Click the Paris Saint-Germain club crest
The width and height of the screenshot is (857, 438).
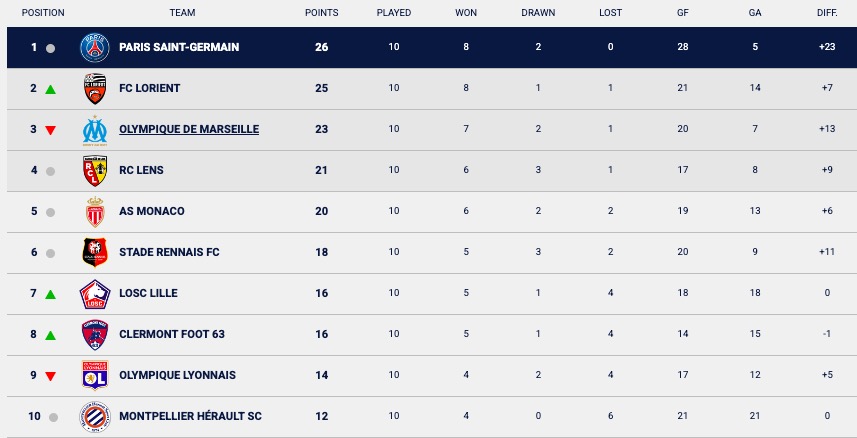point(94,47)
